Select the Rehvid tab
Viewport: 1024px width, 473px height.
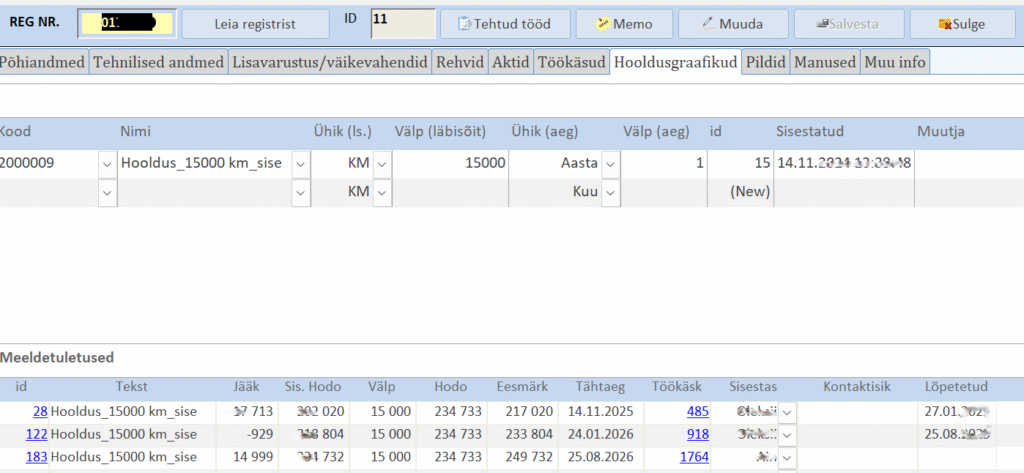[x=459, y=62]
